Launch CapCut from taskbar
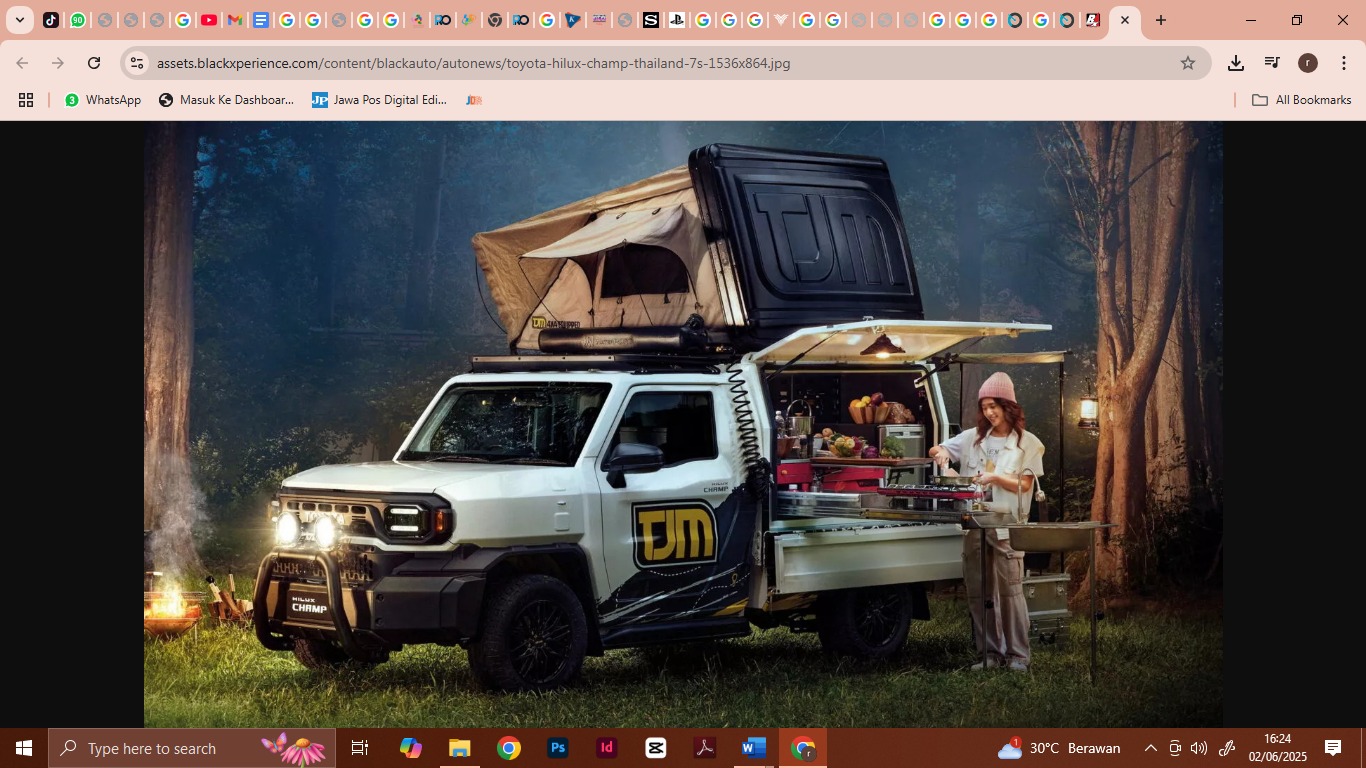The width and height of the screenshot is (1366, 768). 656,748
